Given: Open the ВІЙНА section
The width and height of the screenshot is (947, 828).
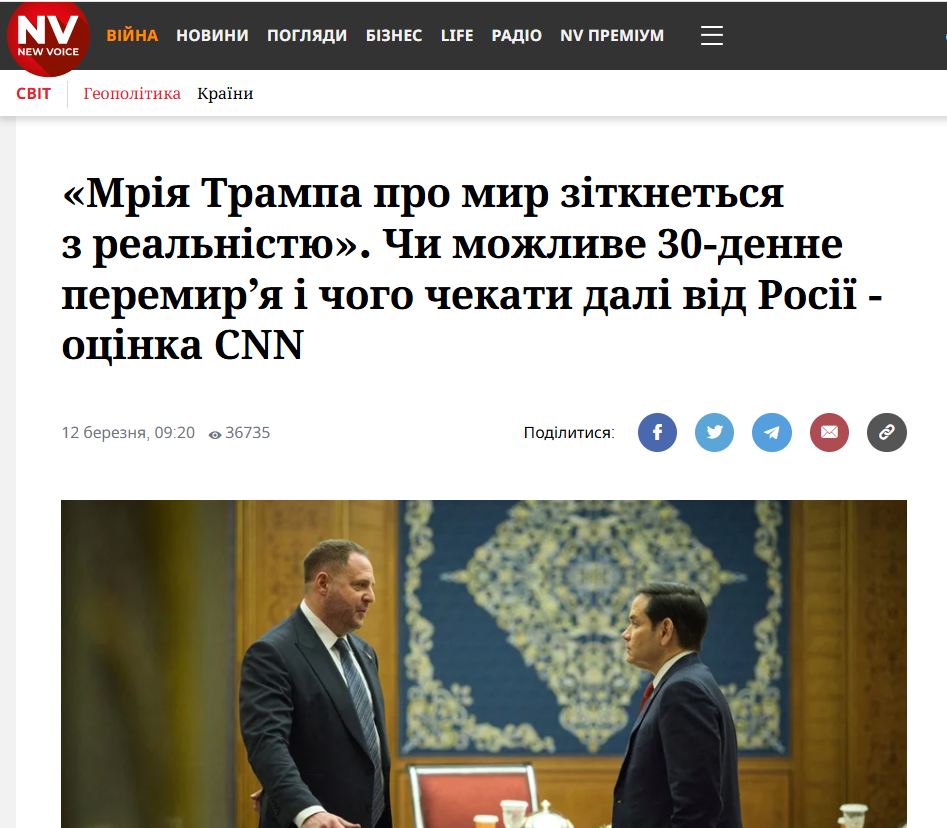Looking at the screenshot, I should pos(132,36).
